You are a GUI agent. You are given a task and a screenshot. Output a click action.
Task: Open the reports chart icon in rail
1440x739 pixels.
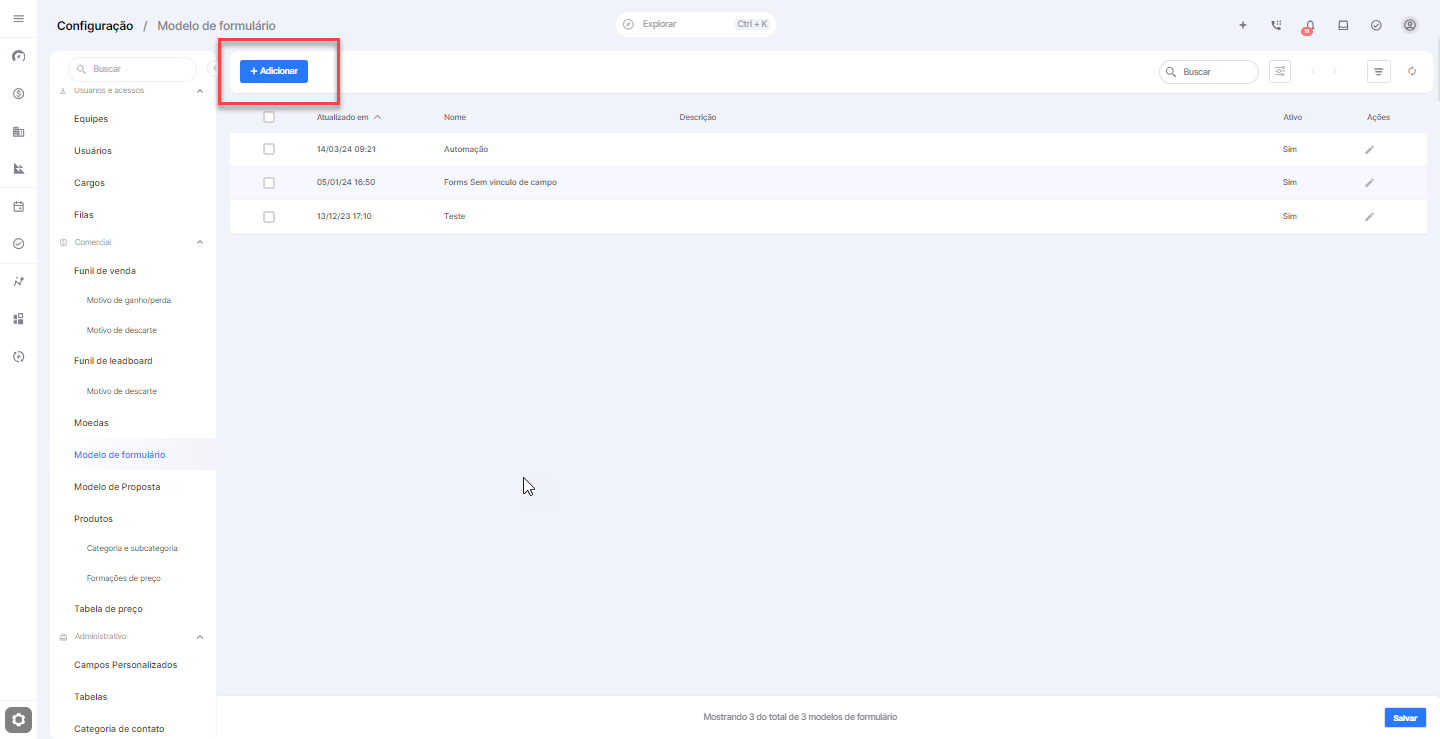click(x=18, y=168)
